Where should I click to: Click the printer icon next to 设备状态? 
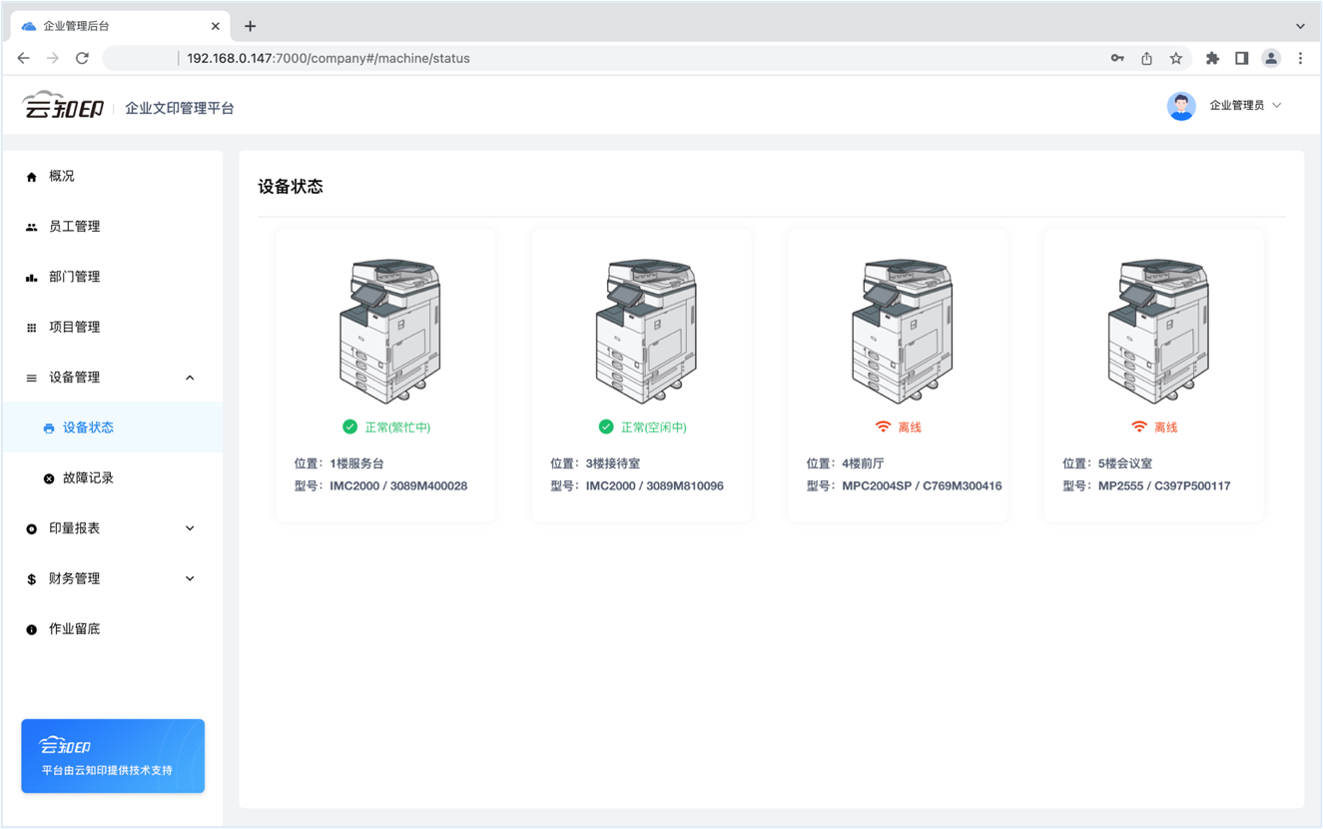click(x=49, y=428)
